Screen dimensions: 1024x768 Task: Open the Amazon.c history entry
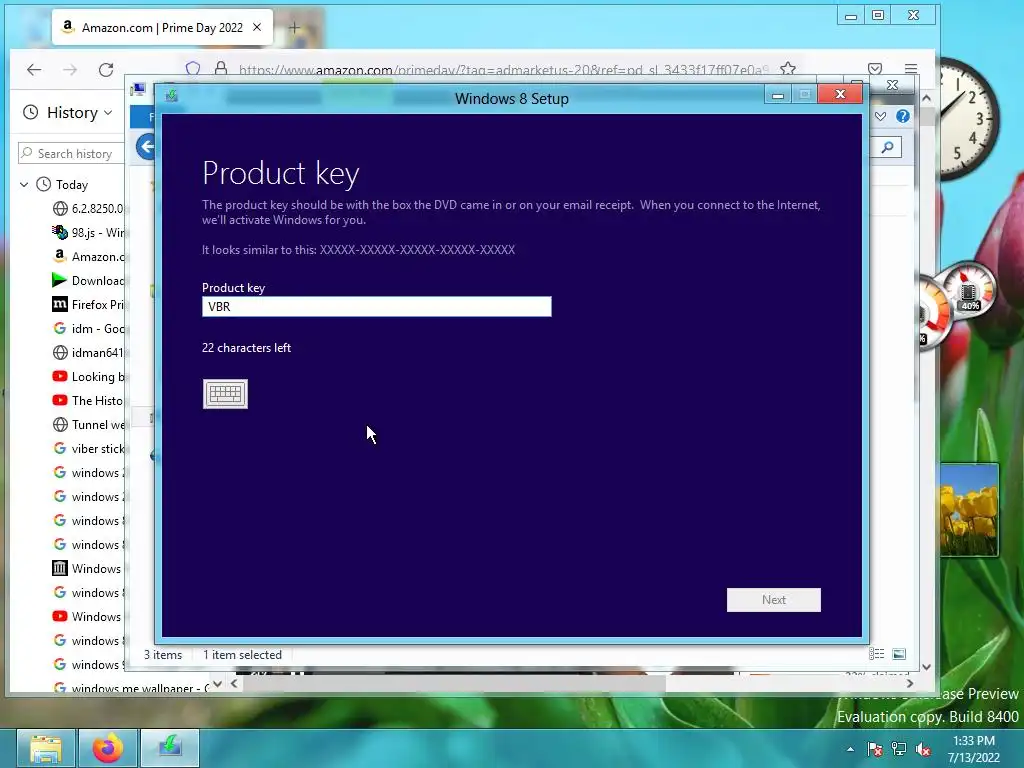(88, 257)
